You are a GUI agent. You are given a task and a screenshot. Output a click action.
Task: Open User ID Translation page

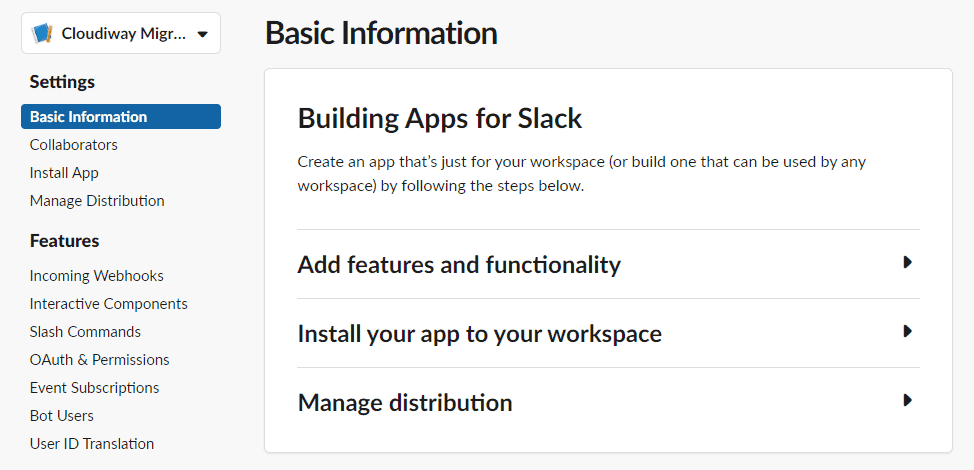click(x=92, y=443)
